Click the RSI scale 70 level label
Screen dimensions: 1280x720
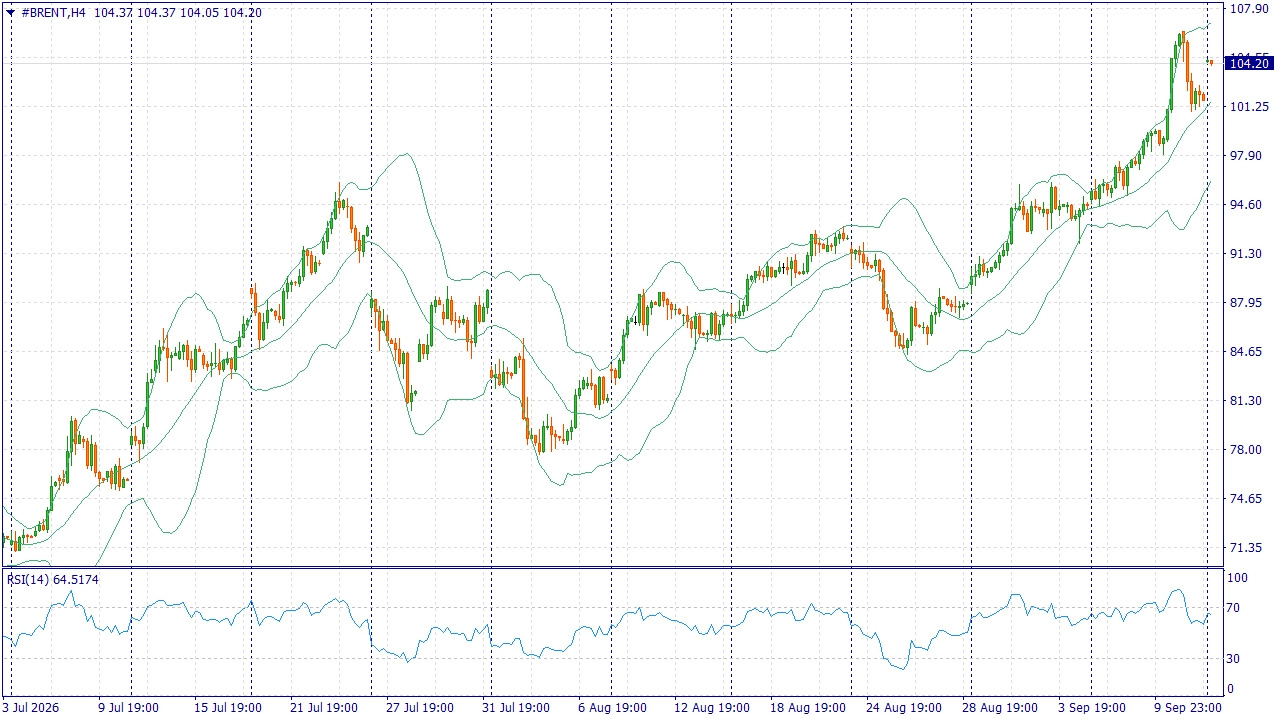point(1235,608)
